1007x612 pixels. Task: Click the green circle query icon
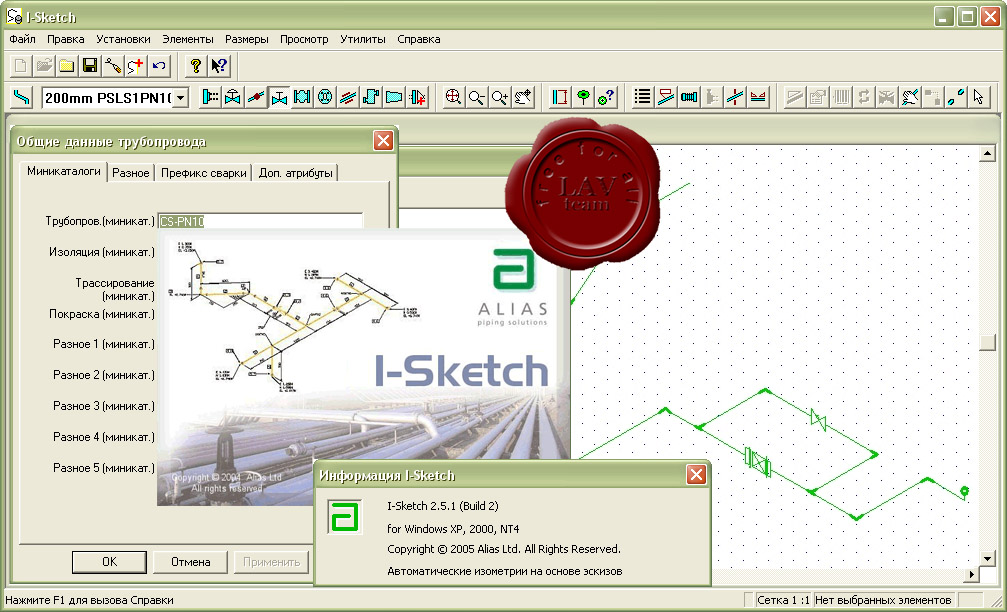coord(606,98)
